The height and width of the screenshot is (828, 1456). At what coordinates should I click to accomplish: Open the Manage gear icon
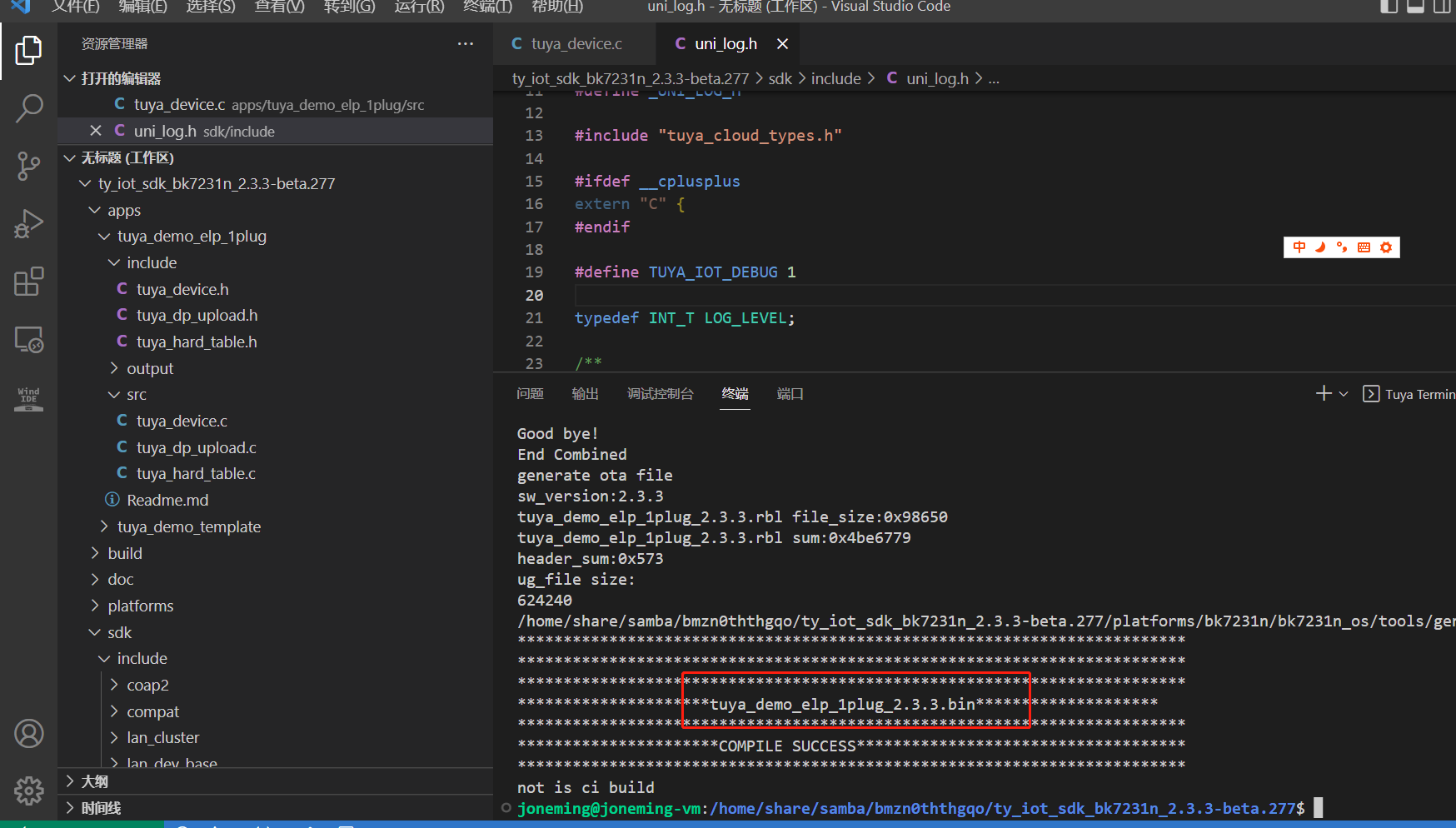click(28, 791)
